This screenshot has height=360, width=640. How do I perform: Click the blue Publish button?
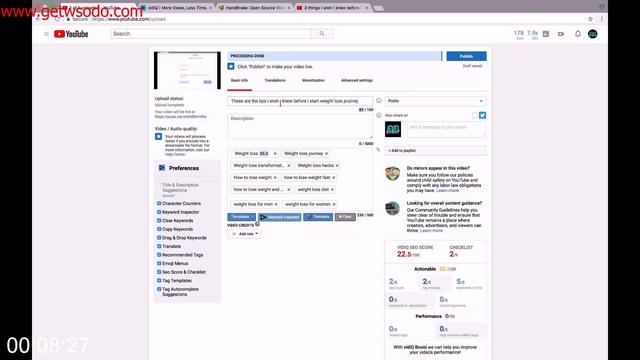(x=466, y=56)
